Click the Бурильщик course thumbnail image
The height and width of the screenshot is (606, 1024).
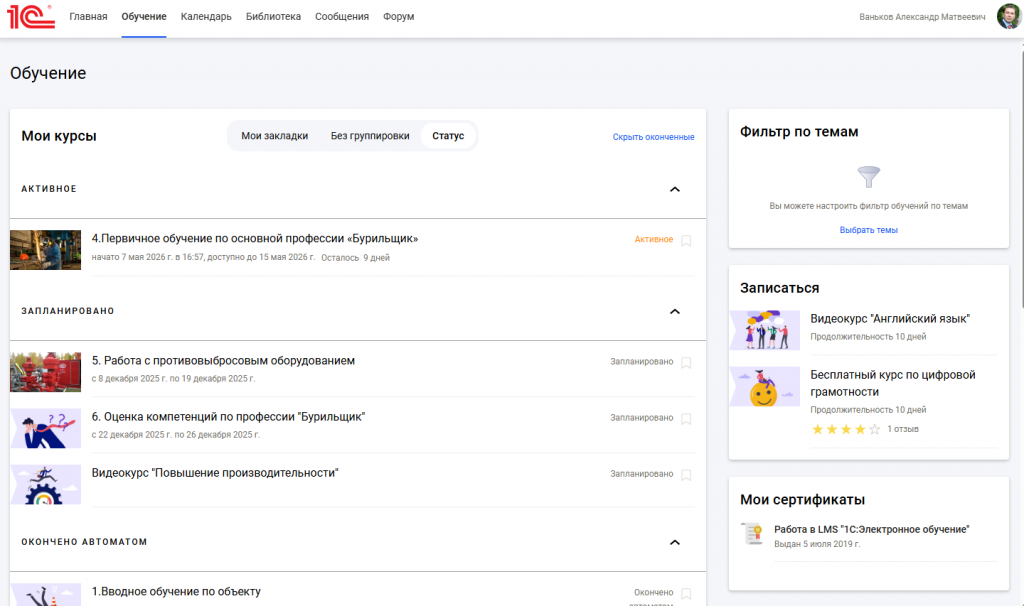pyautogui.click(x=46, y=250)
